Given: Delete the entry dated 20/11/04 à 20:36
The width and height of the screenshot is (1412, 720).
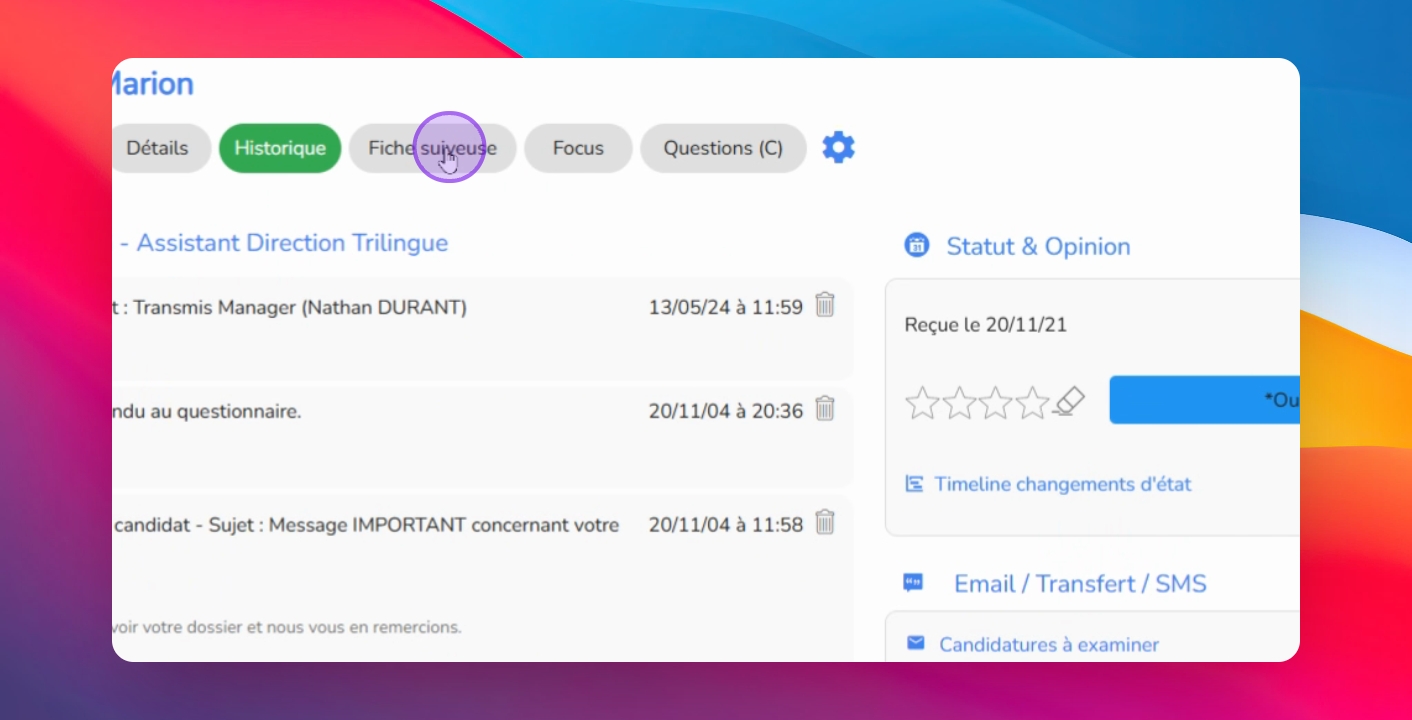Looking at the screenshot, I should (x=825, y=409).
